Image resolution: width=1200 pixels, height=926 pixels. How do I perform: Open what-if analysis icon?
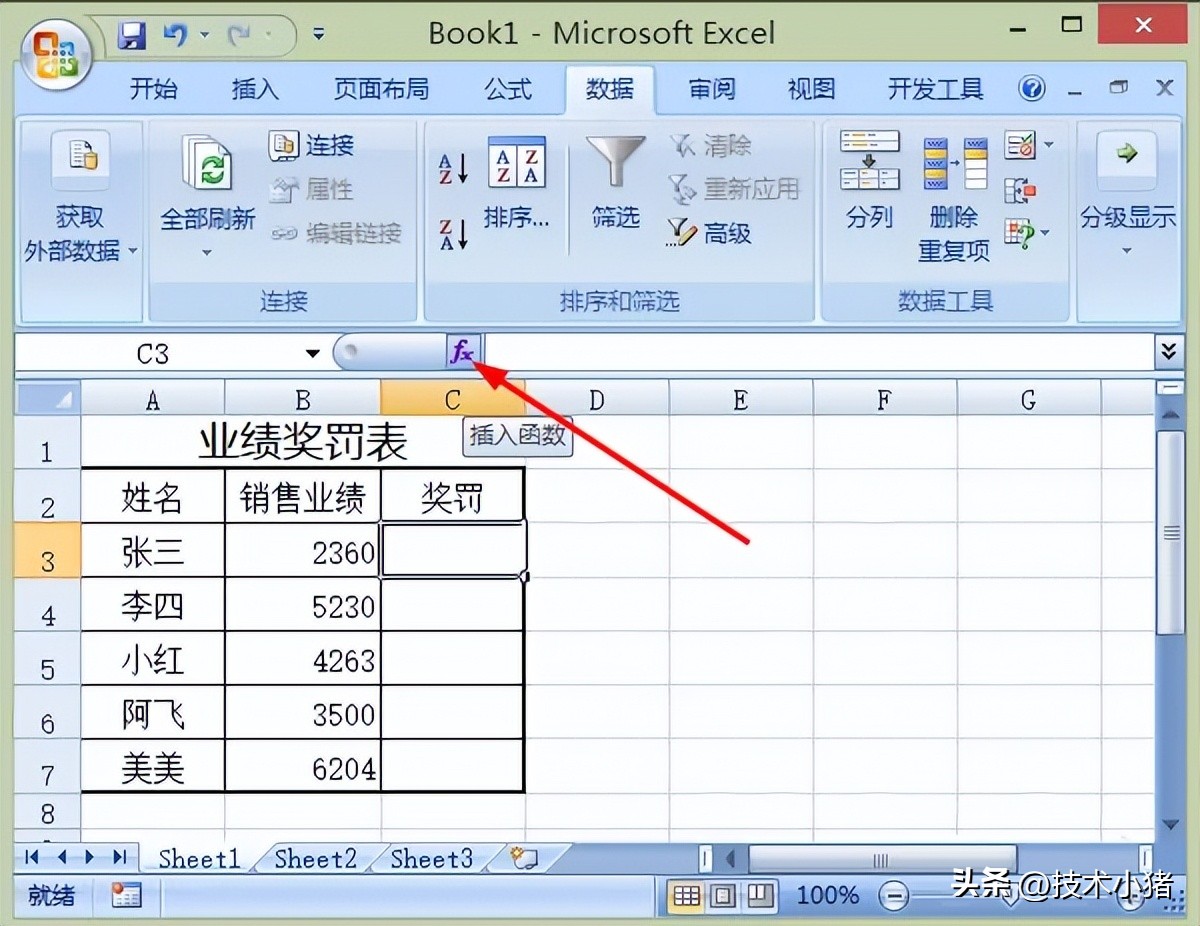tap(1020, 234)
